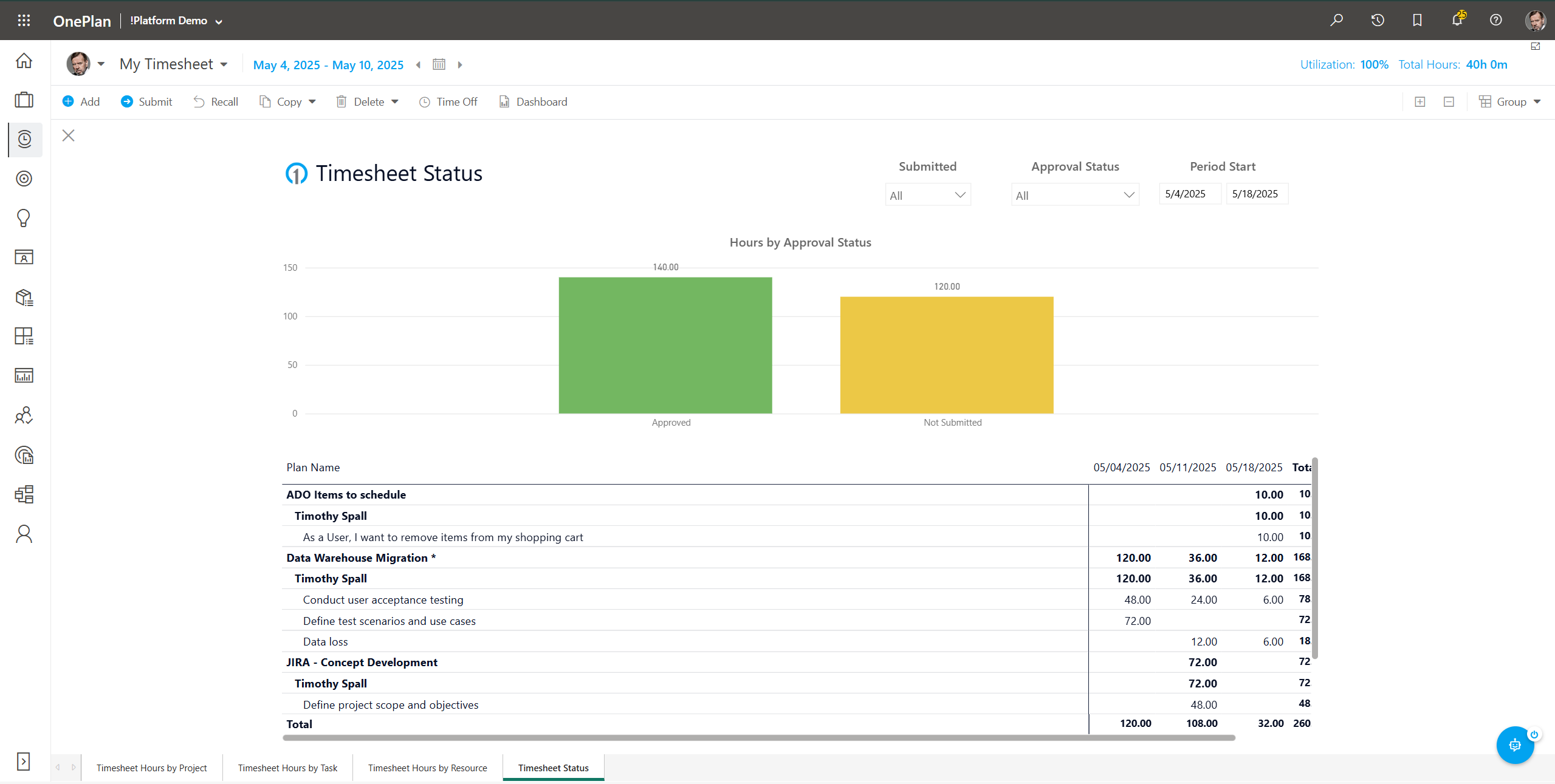This screenshot has height=784, width=1555.
Task: Click the bookmarks icon in top bar
Action: [1416, 20]
